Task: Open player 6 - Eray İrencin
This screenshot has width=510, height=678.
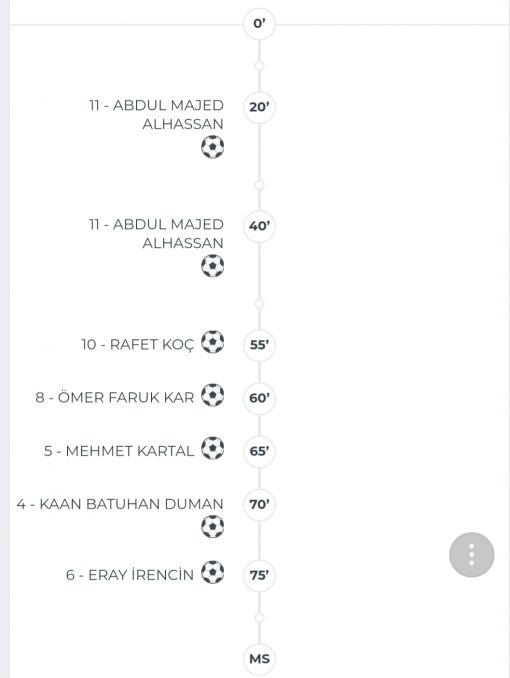Action: click(130, 575)
